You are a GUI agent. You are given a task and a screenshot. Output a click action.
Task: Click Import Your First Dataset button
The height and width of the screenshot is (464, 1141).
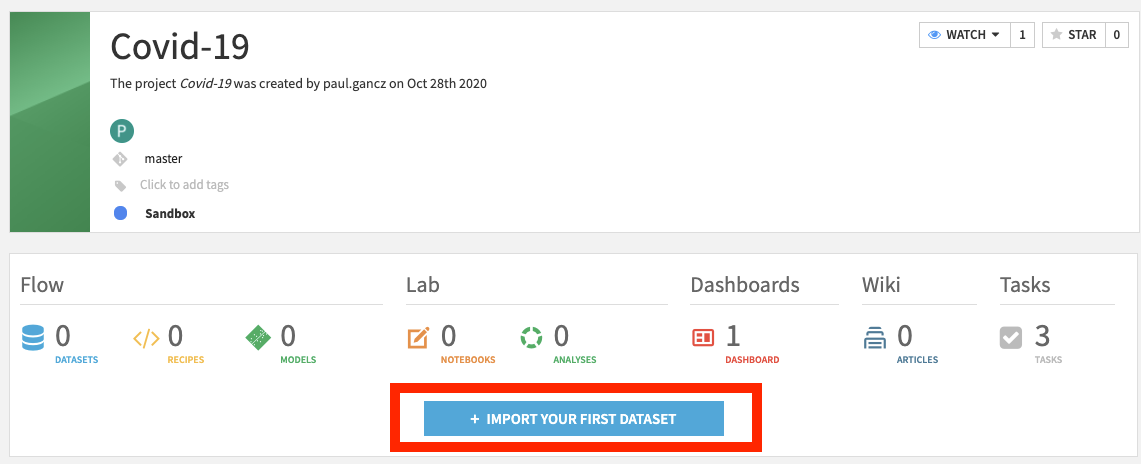(573, 419)
